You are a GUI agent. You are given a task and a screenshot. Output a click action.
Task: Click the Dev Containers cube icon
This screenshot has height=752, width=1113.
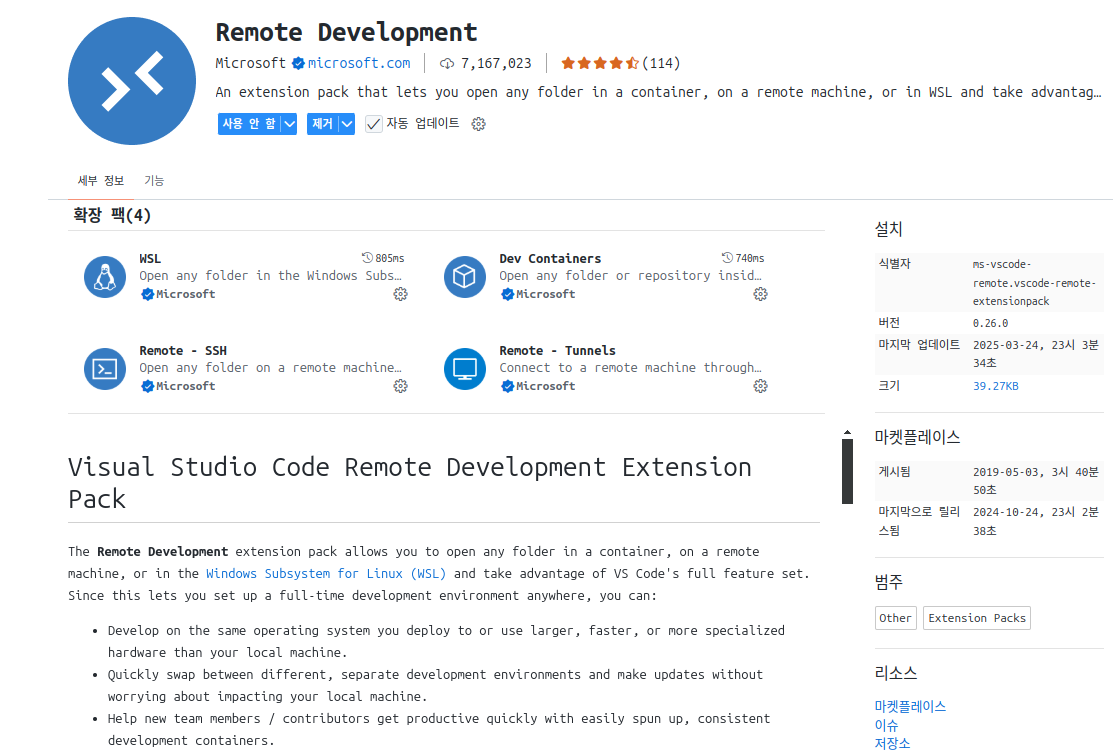[x=465, y=277]
